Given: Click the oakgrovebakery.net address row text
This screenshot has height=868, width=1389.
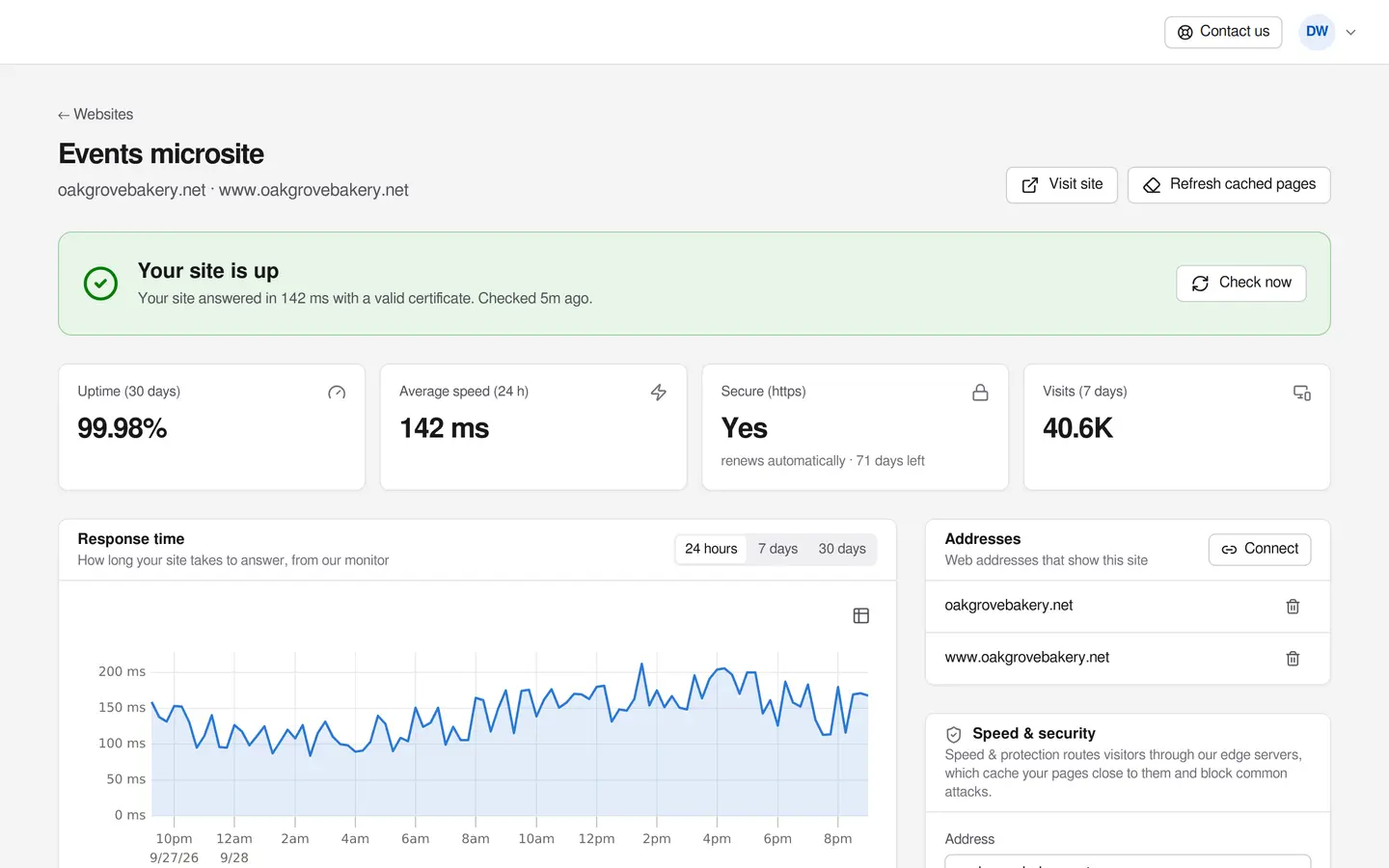Looking at the screenshot, I should coord(1009,606).
